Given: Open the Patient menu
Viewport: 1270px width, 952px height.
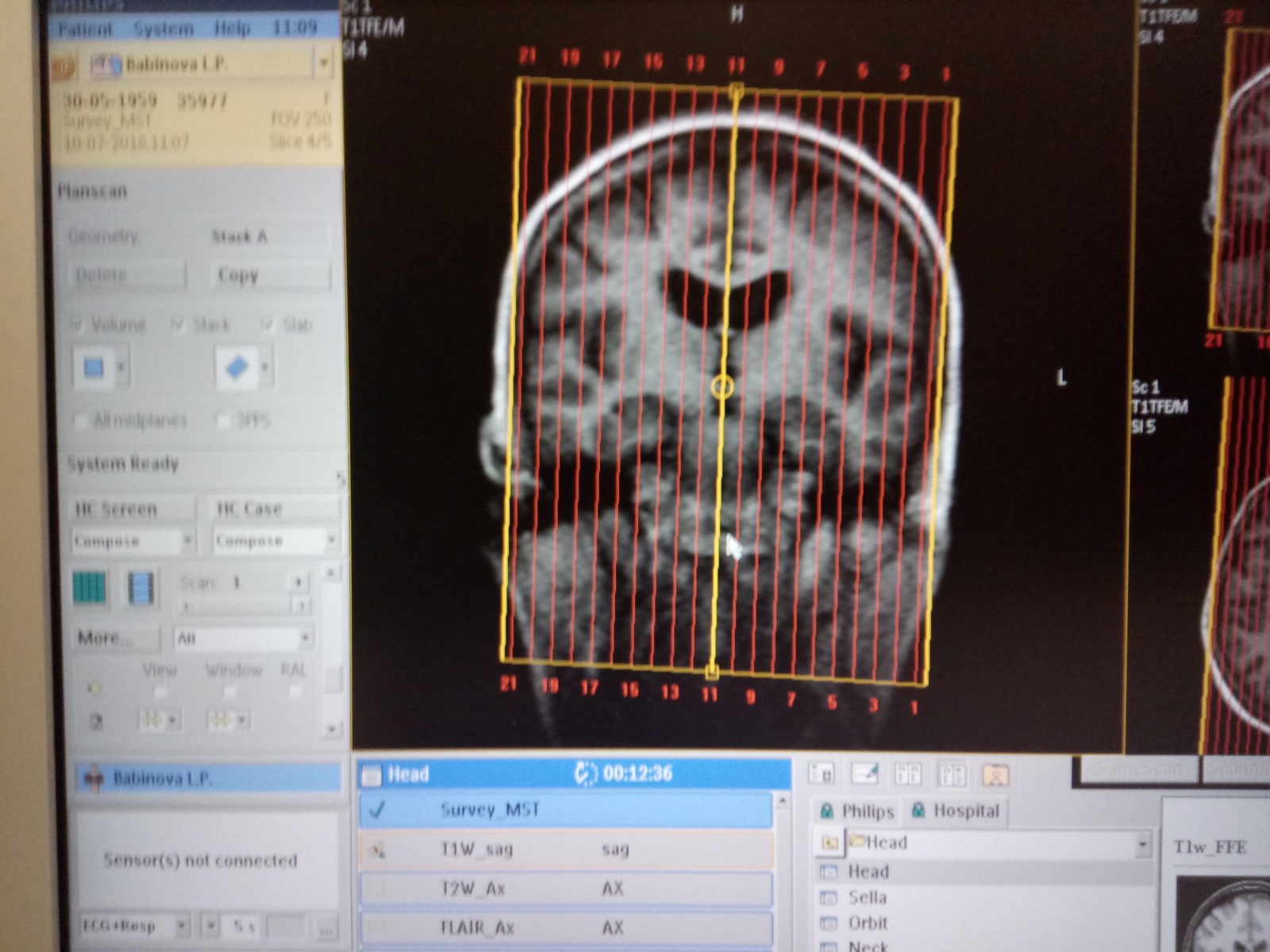Looking at the screenshot, I should (85, 30).
